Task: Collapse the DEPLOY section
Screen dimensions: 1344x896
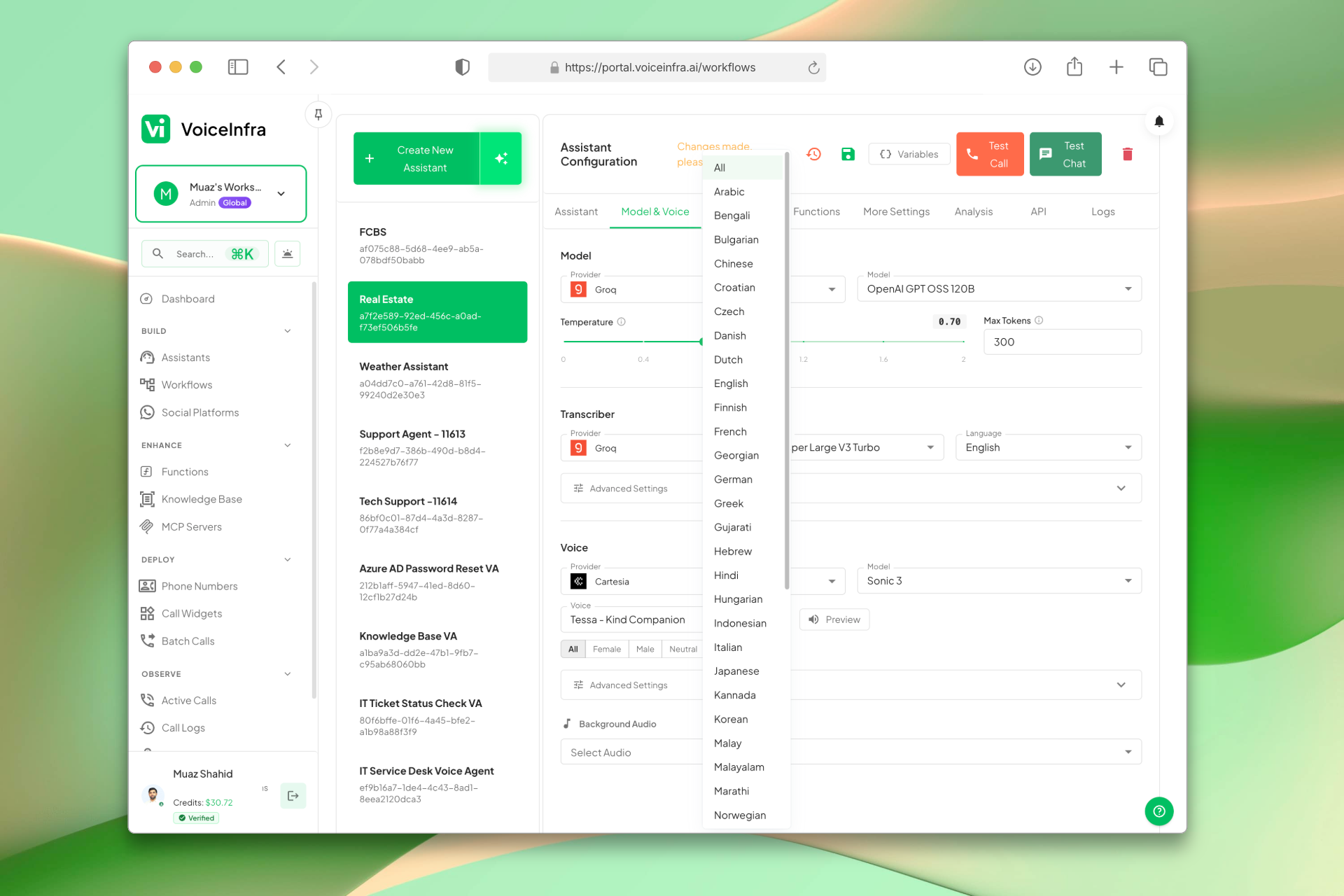Action: click(x=288, y=559)
